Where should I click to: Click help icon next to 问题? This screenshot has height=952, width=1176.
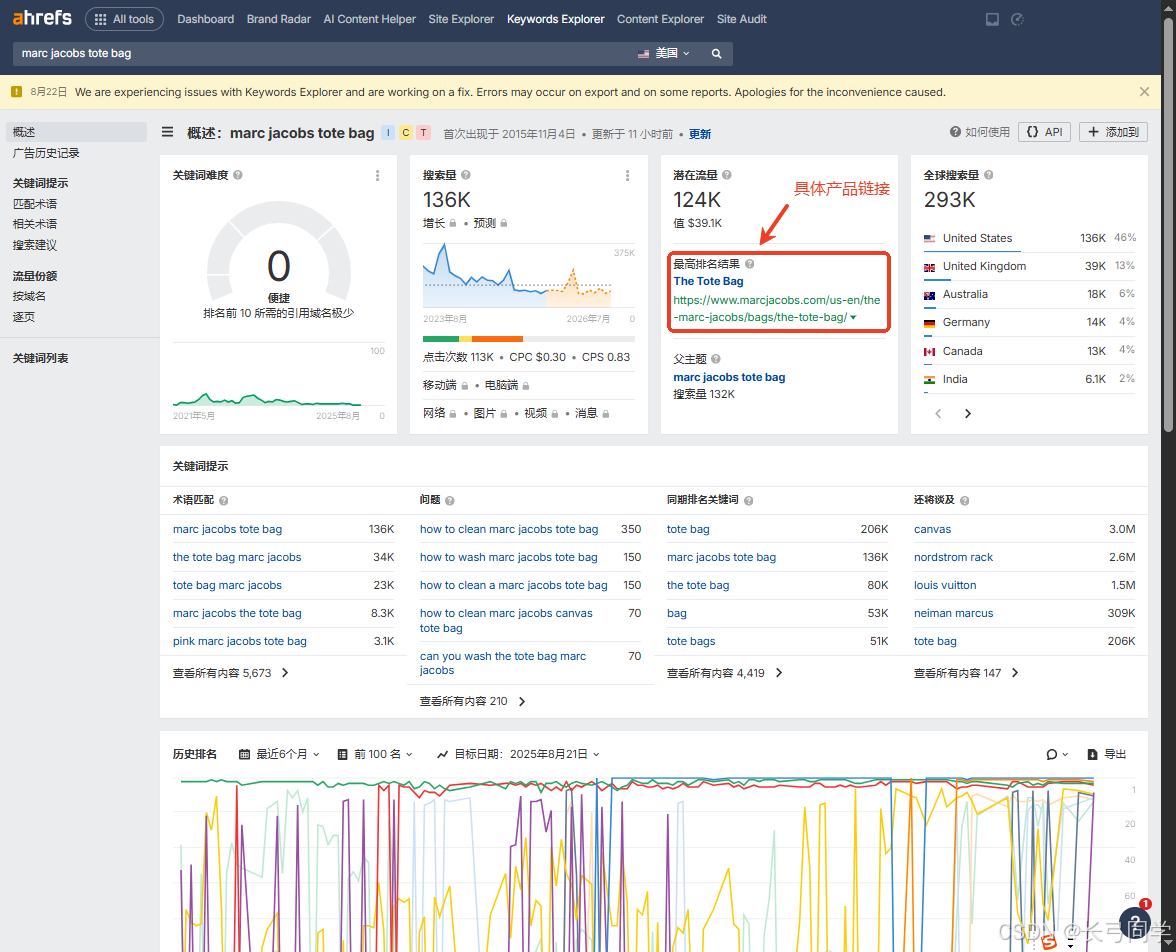click(x=450, y=500)
